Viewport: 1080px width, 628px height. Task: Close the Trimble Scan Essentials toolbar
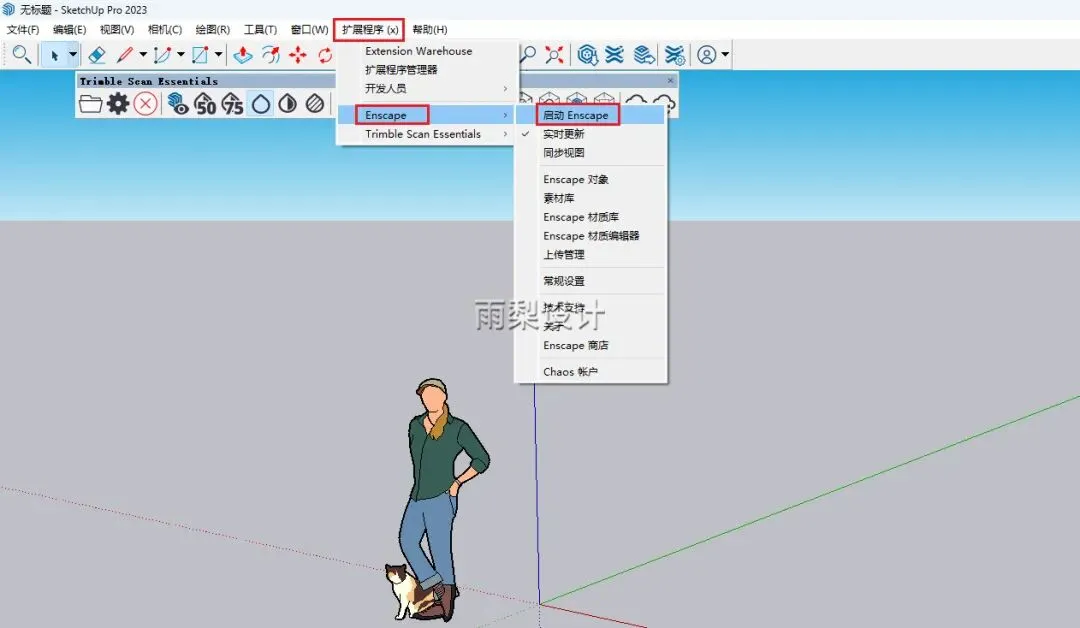point(670,81)
